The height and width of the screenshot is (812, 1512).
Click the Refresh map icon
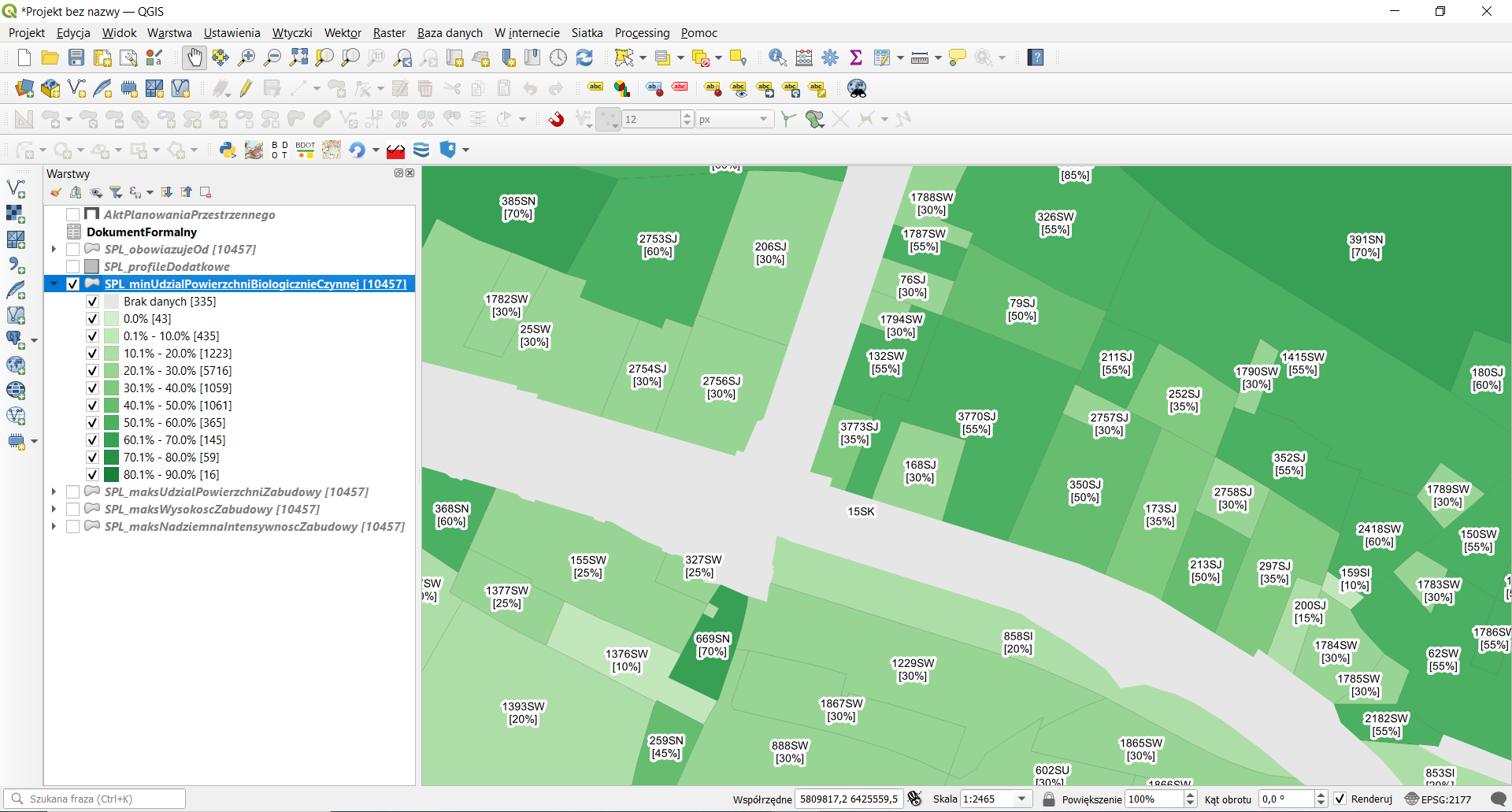point(584,57)
